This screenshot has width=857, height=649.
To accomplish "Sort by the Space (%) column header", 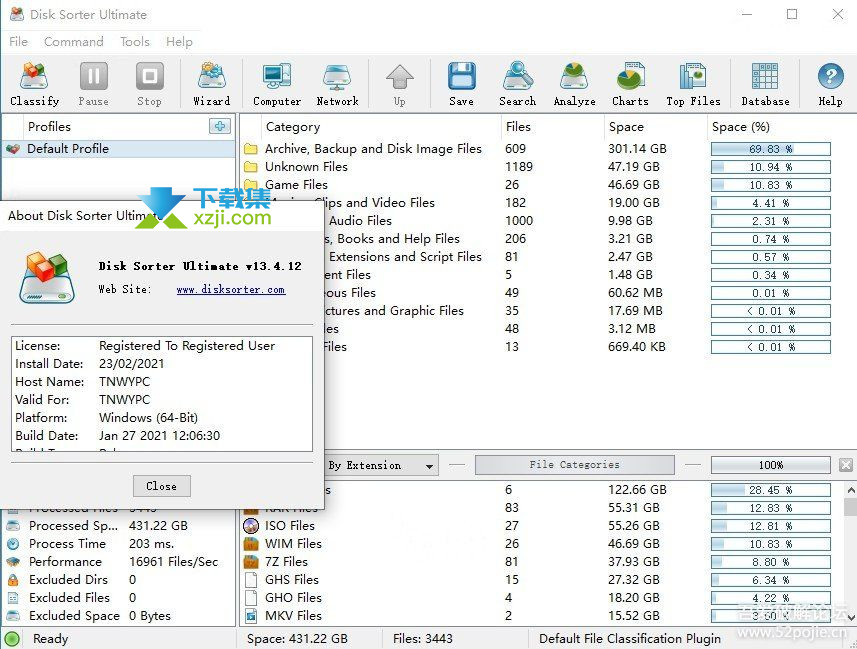I will pos(741,127).
